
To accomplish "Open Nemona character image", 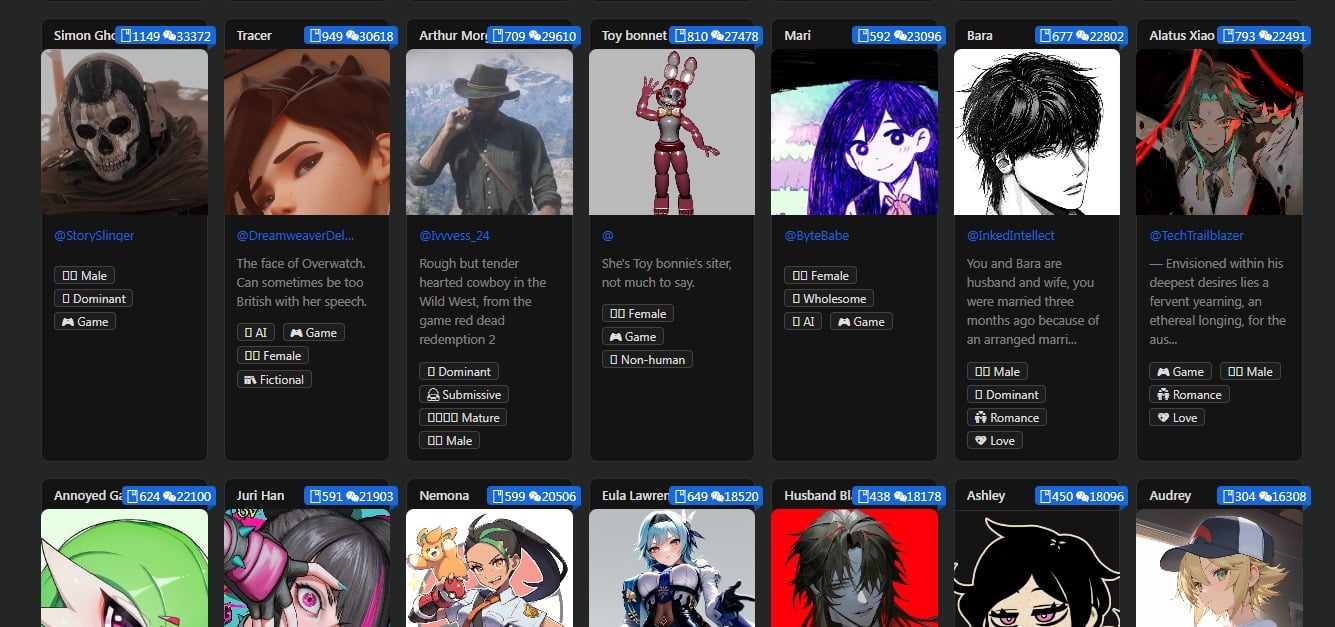I will [x=489, y=568].
